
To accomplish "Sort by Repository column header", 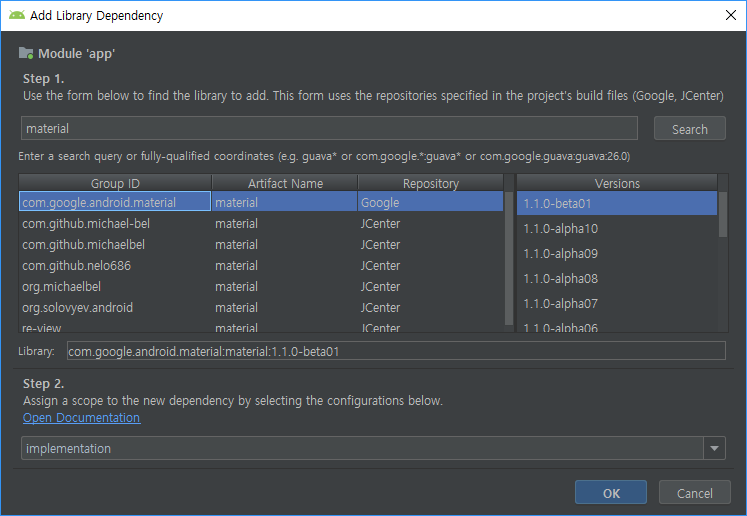I will [431, 183].
